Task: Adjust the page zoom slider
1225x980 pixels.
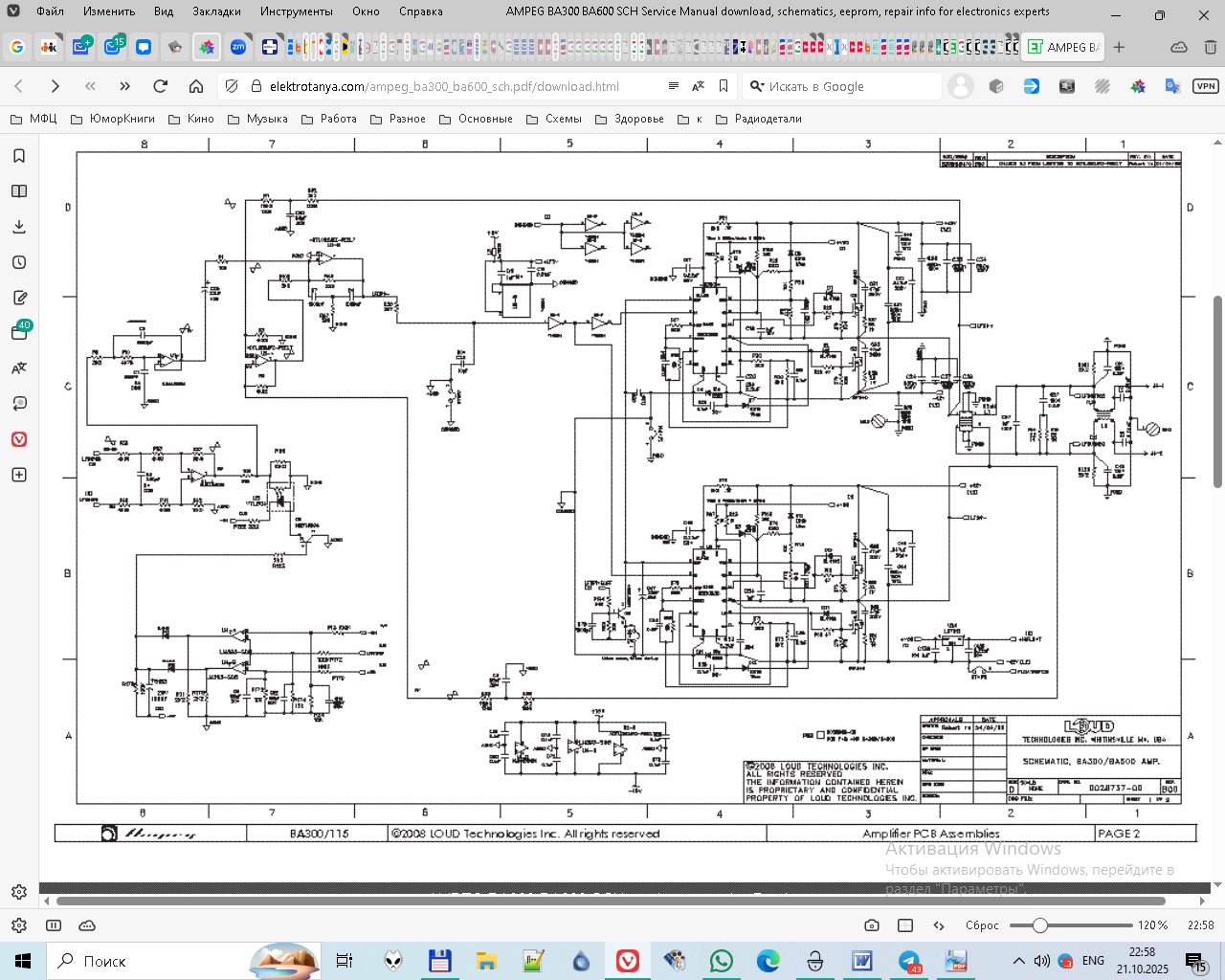Action: 1040,925
